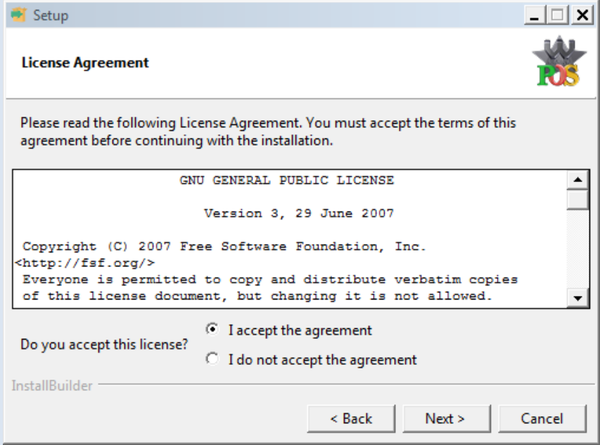Click the "License Agreement" page heading

point(85,62)
